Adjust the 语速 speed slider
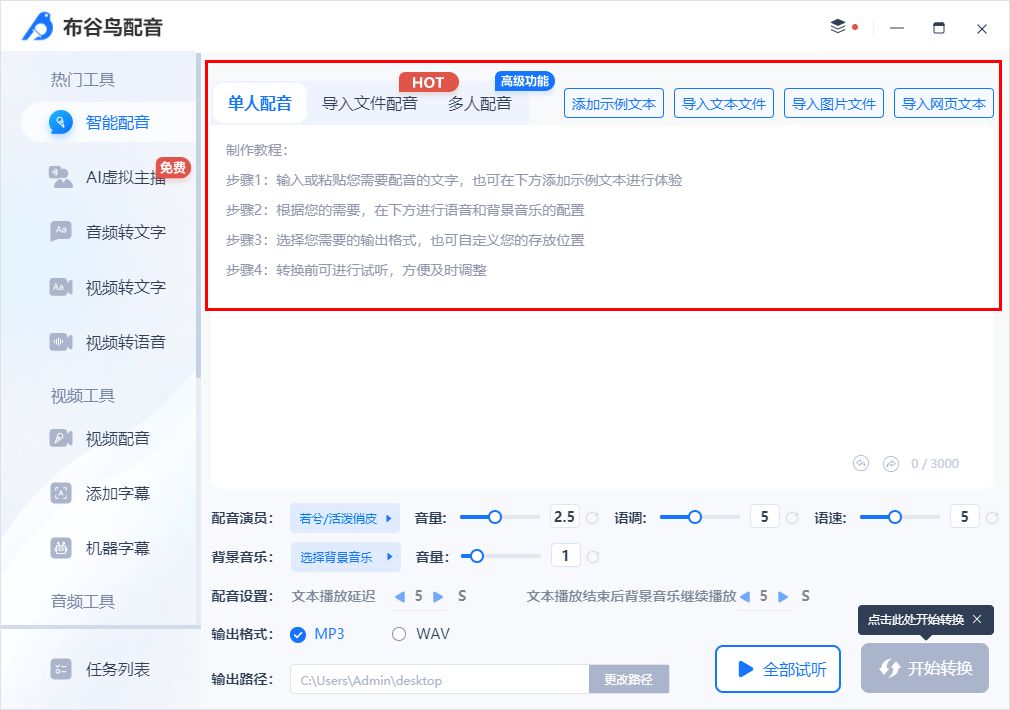The height and width of the screenshot is (710, 1010). point(895,517)
